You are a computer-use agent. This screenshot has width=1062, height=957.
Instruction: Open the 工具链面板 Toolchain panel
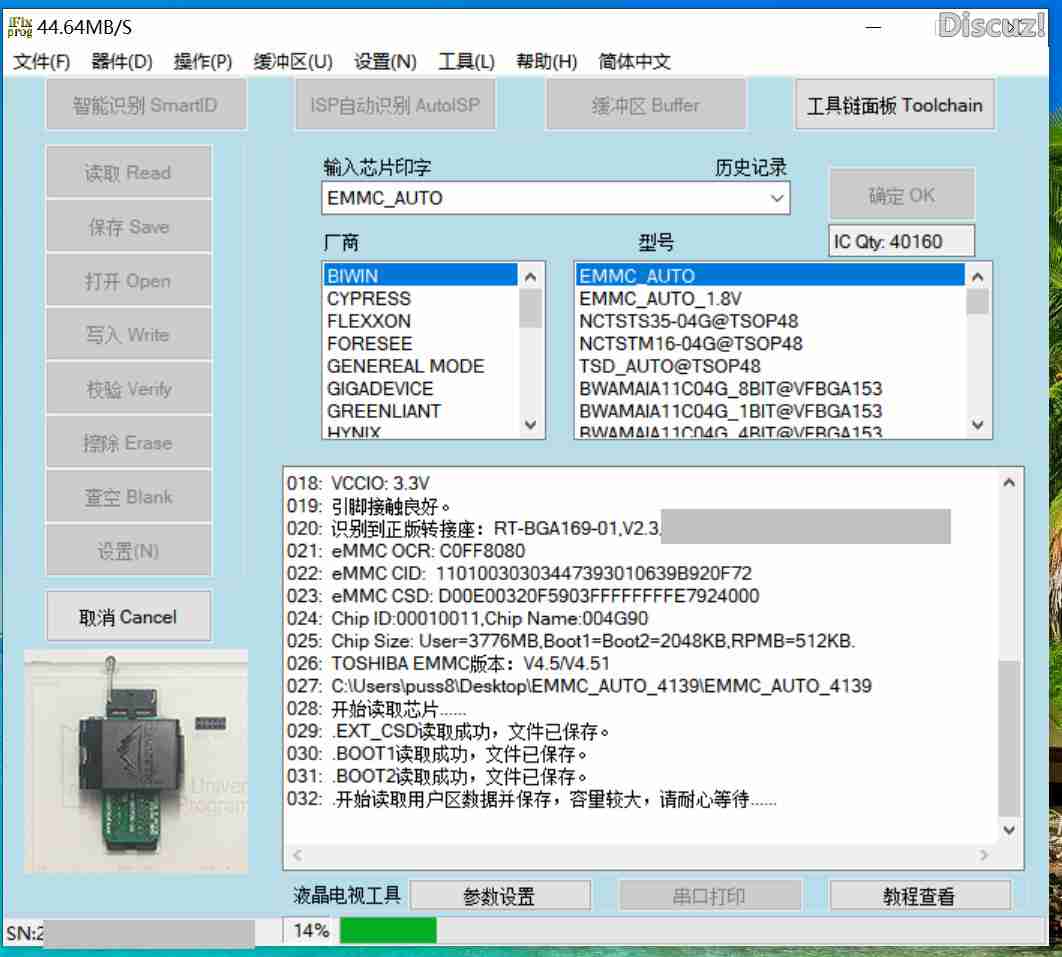point(894,104)
